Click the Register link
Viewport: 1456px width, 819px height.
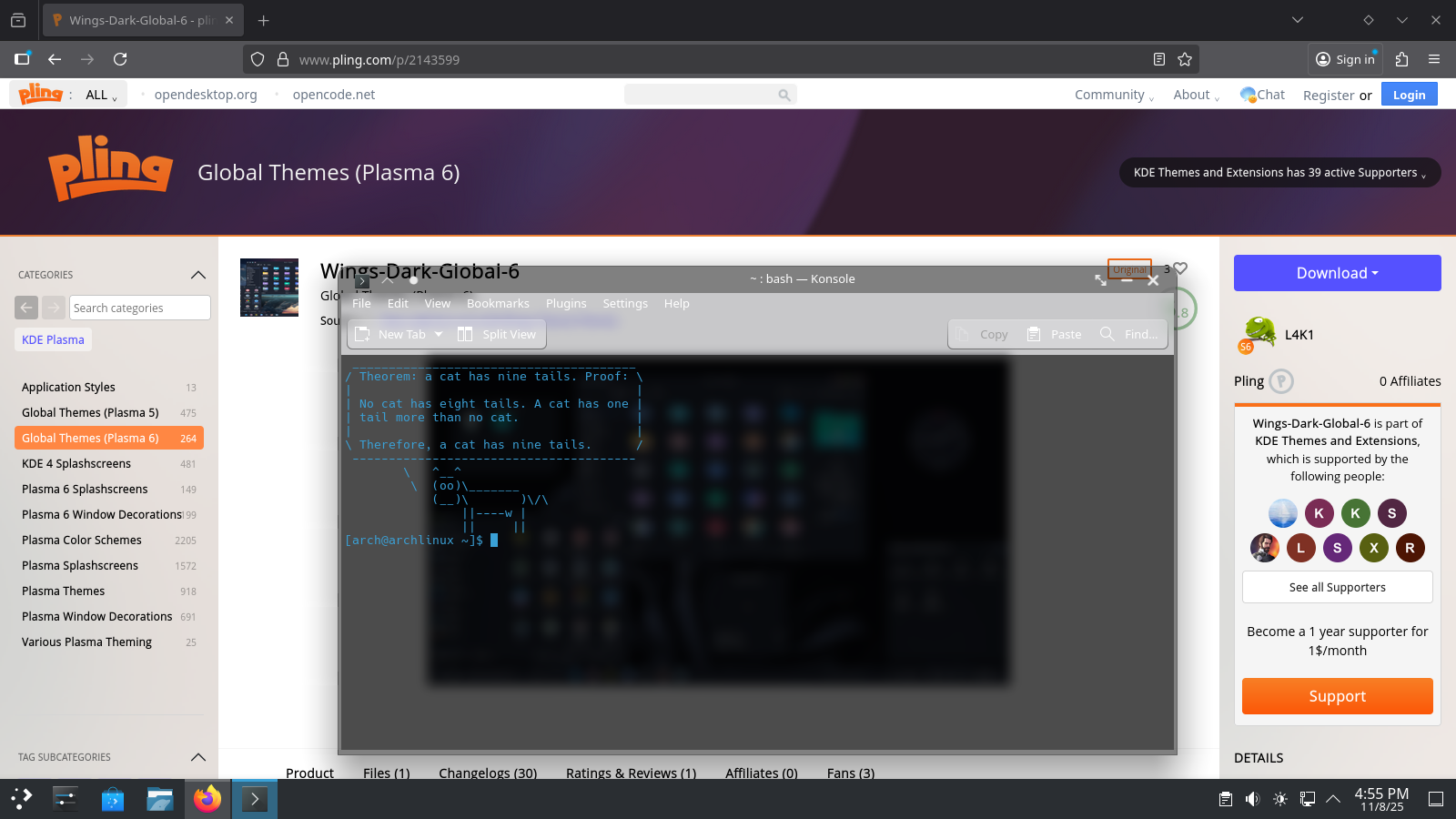(1329, 96)
